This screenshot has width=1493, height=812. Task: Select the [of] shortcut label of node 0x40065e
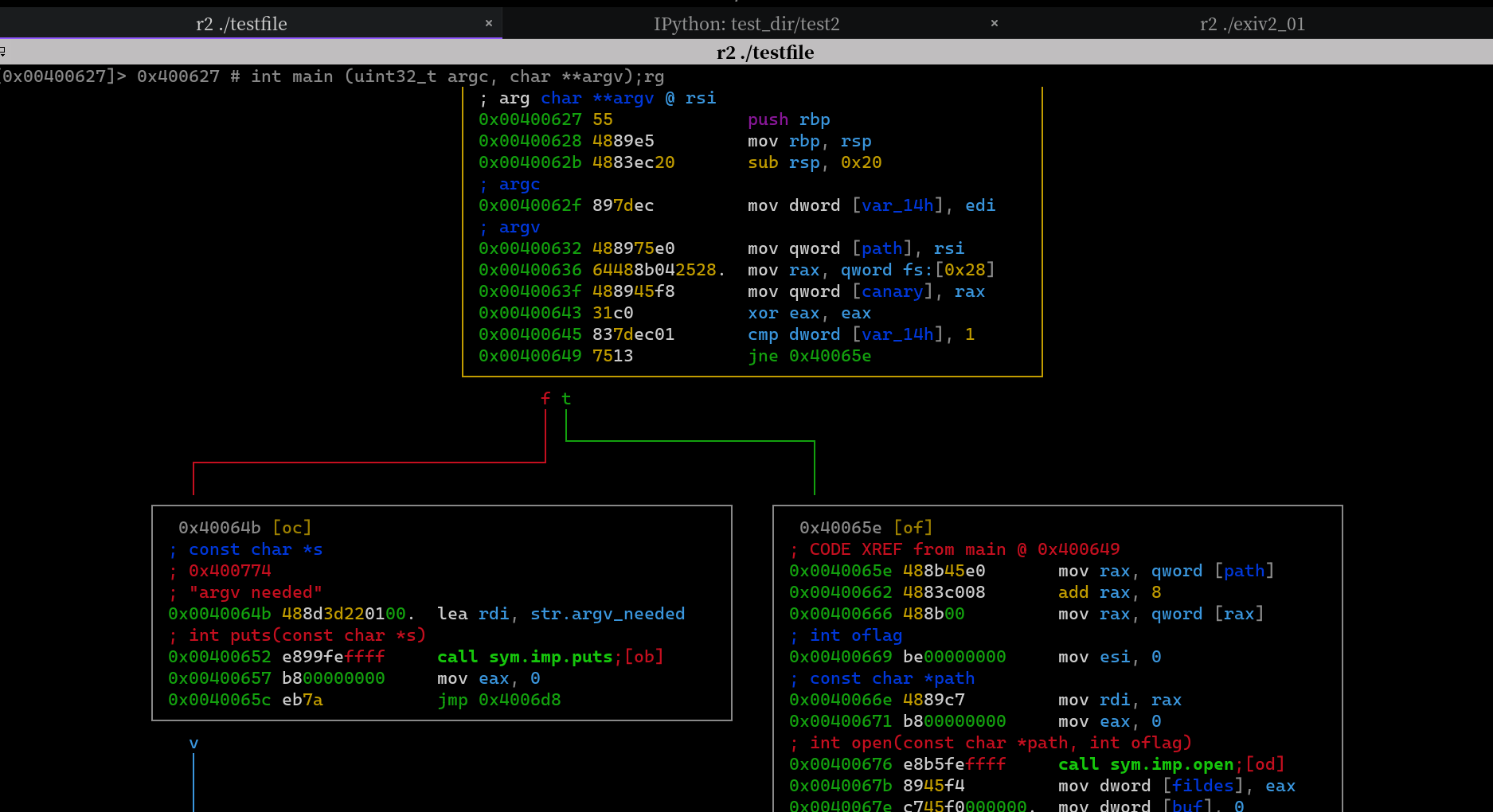(x=913, y=528)
